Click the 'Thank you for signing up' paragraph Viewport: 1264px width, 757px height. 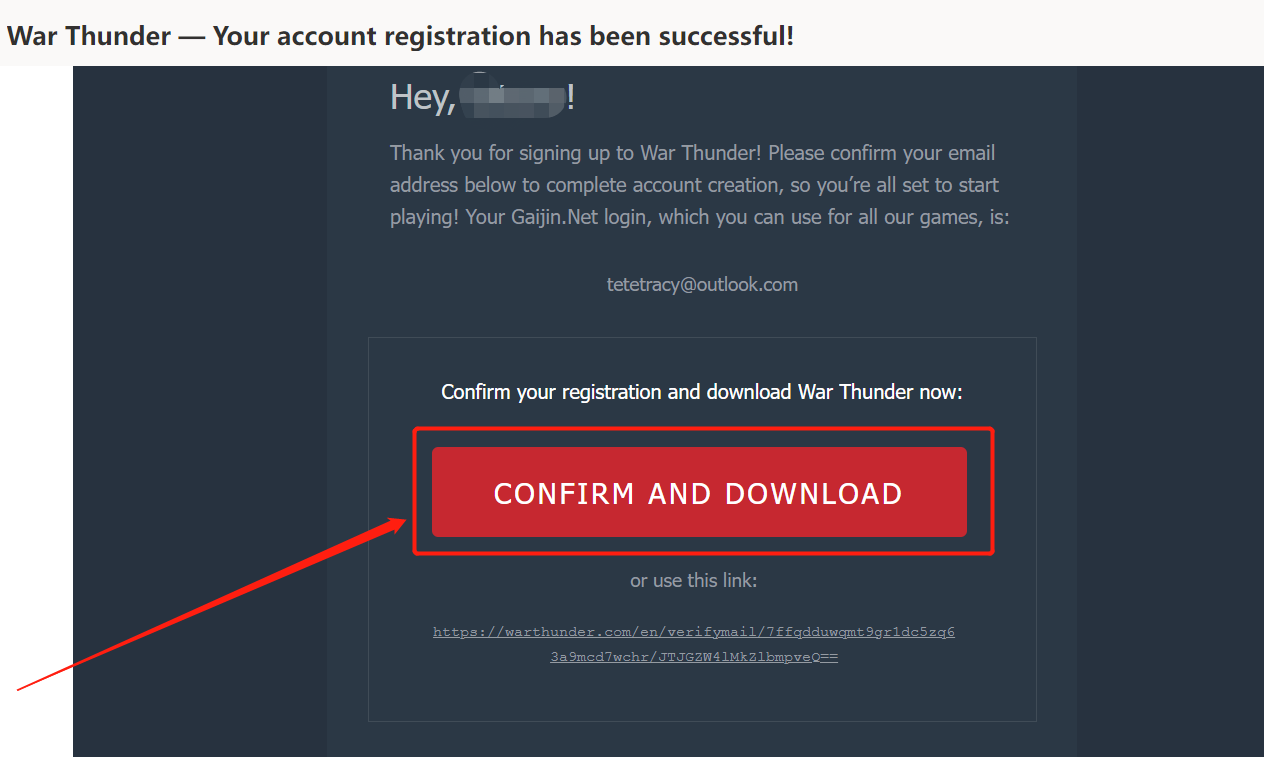tap(700, 185)
